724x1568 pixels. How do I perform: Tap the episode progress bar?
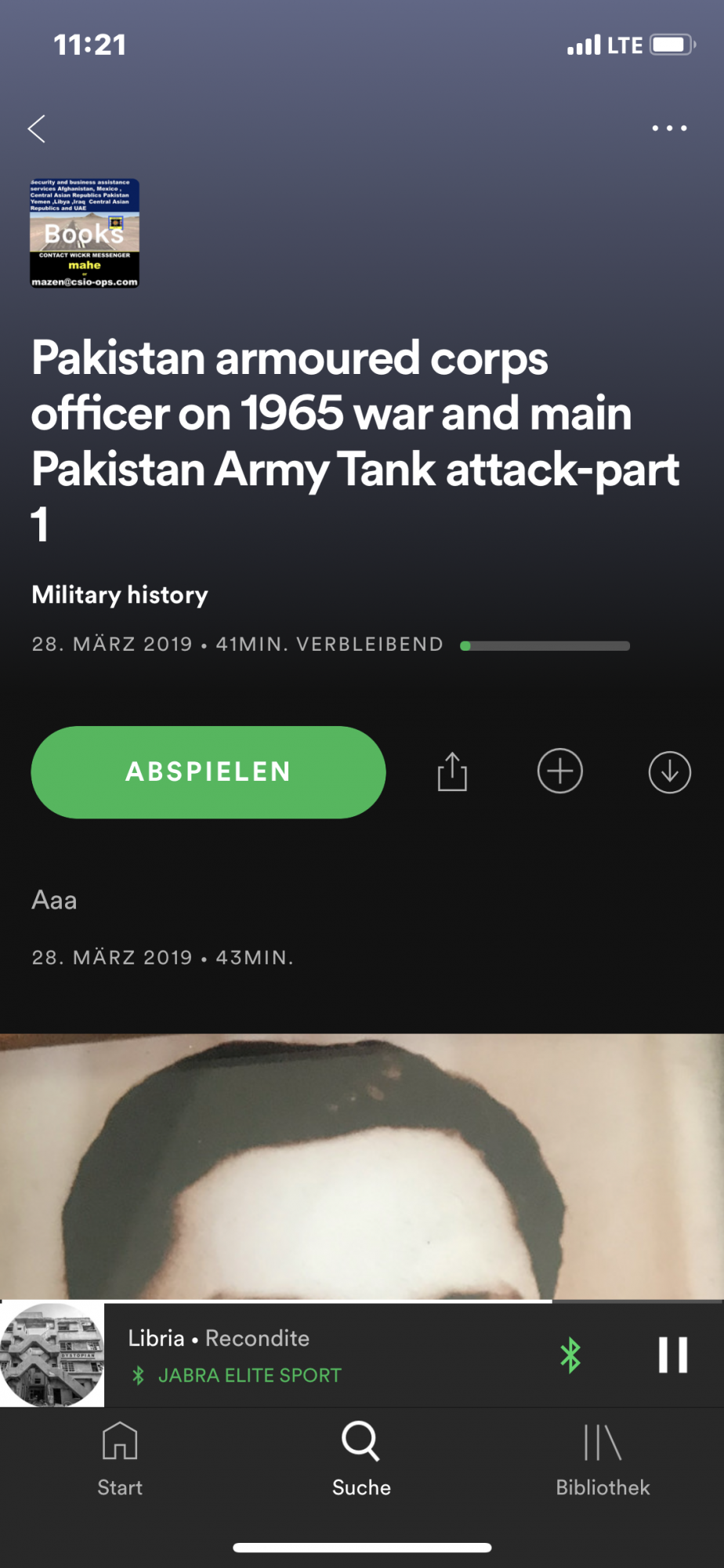pos(545,645)
